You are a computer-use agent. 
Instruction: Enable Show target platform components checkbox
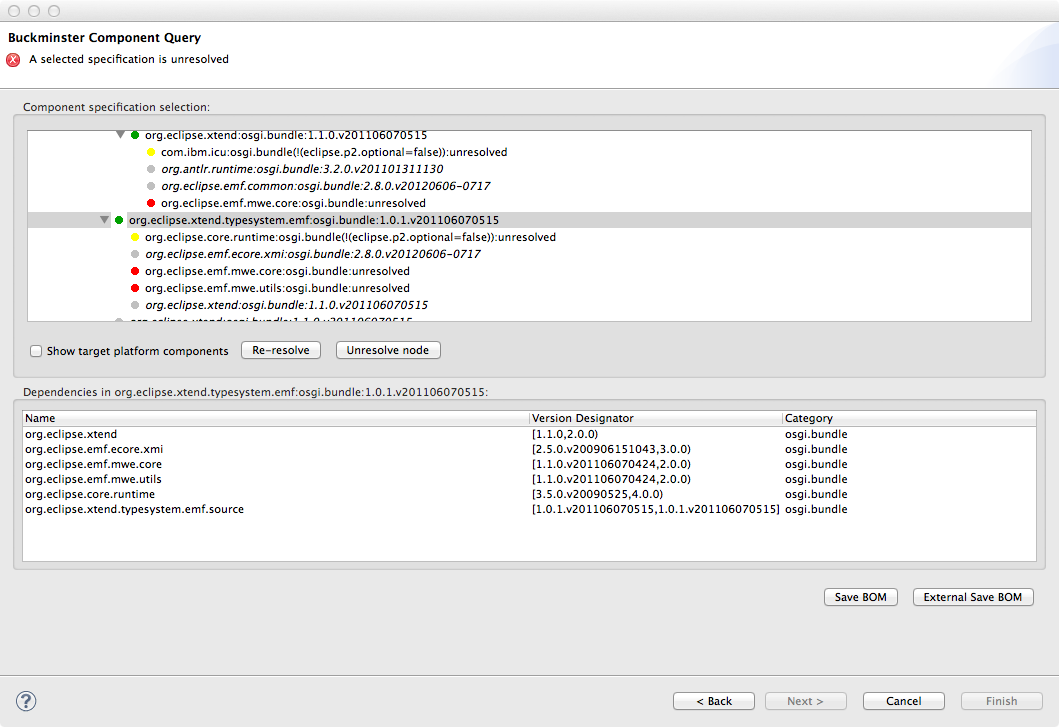36,351
